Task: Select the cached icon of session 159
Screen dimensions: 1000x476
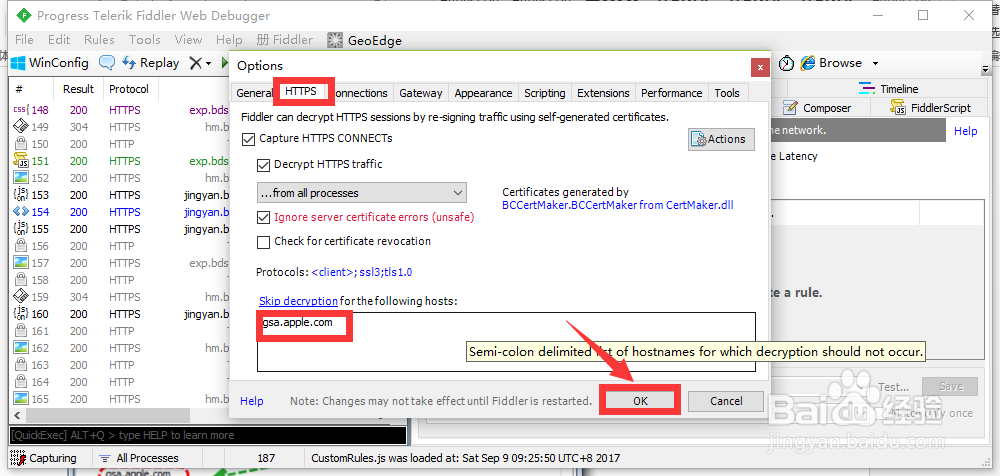Action: (x=20, y=297)
